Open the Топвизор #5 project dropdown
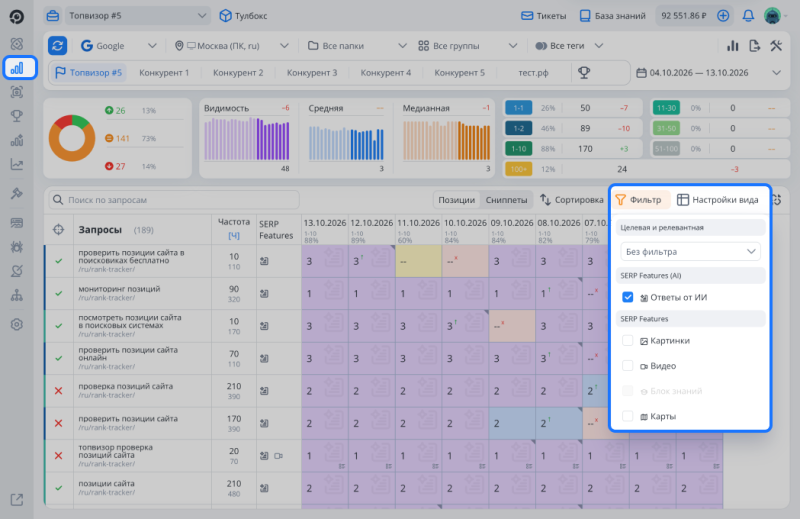 tap(138, 16)
